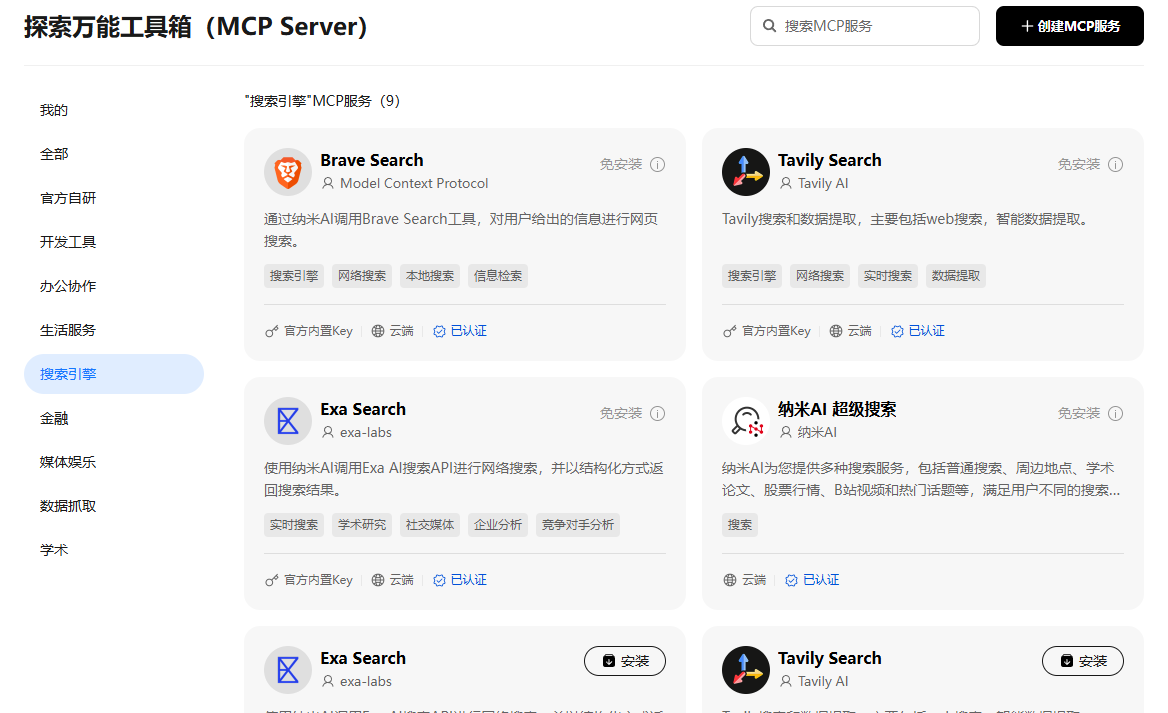Open first Exa Search title with 免安装
The width and height of the screenshot is (1168, 713).
click(x=364, y=409)
